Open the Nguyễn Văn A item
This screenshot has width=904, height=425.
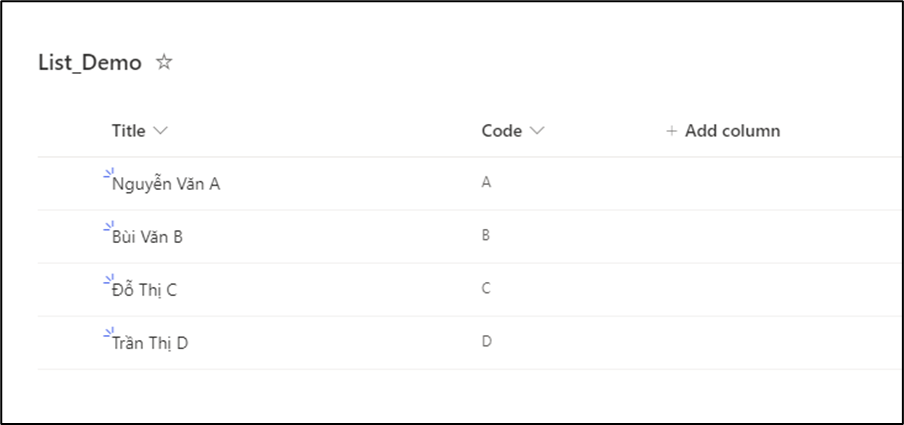click(x=166, y=184)
